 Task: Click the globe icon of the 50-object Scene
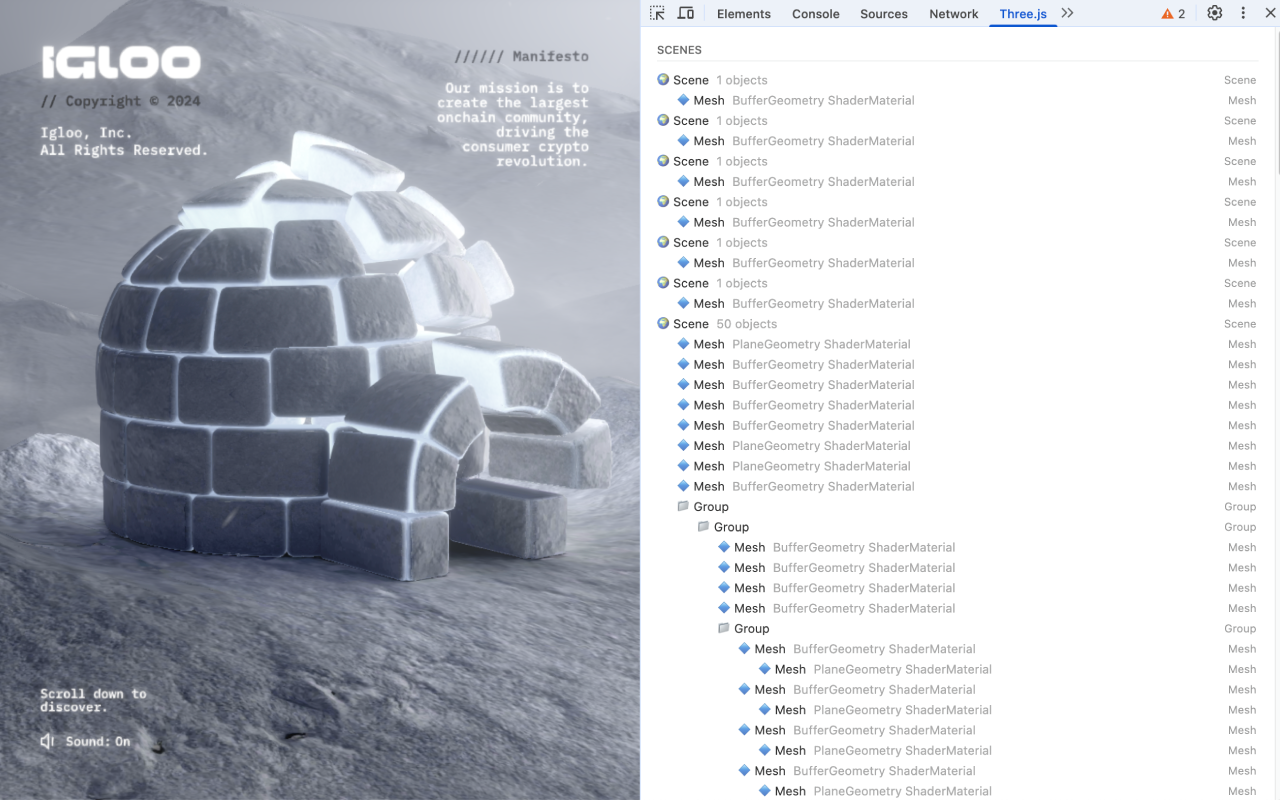click(x=663, y=323)
